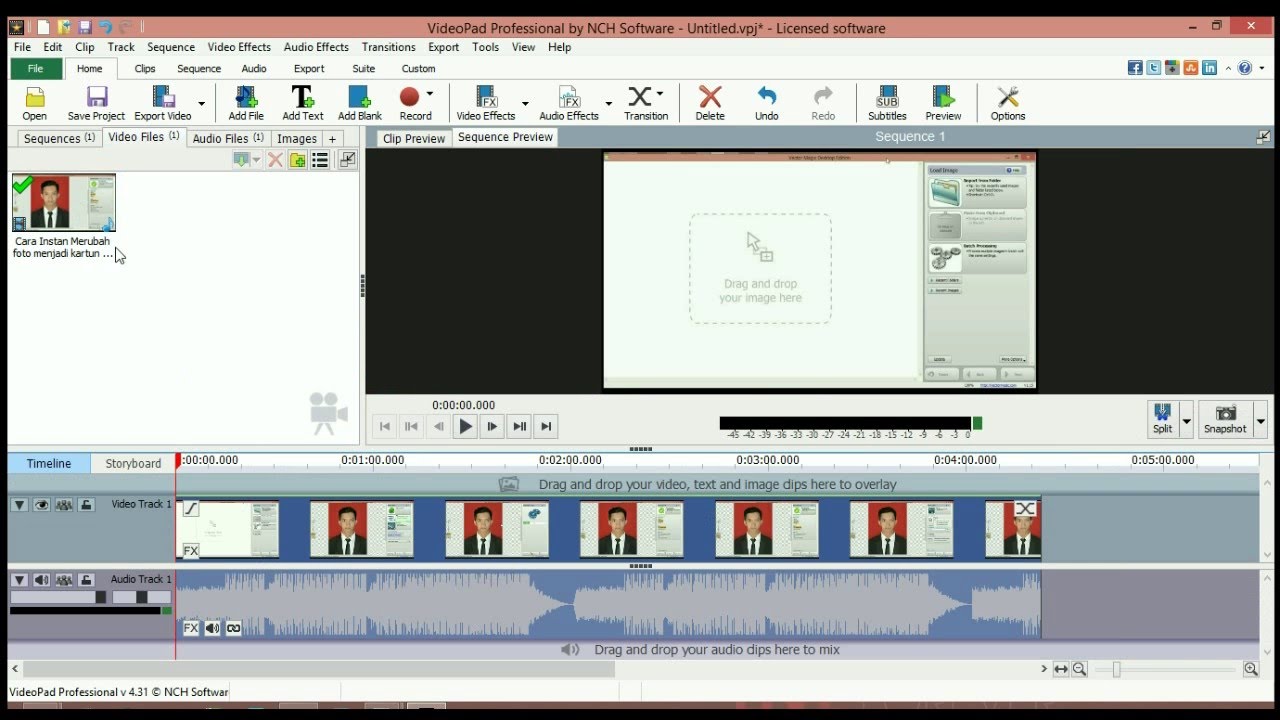This screenshot has width=1280, height=720.
Task: Open the Export Video dropdown arrow
Action: (x=201, y=103)
